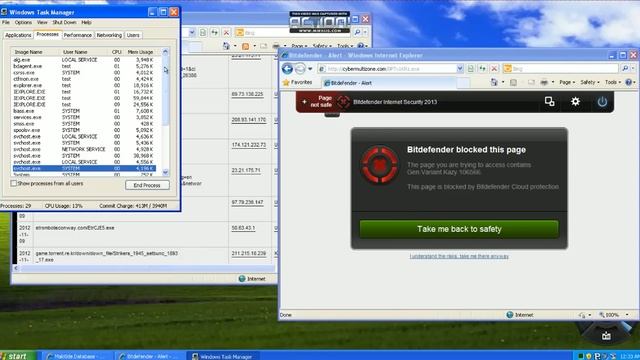Toggle Show processes from all users checkbox
This screenshot has height=360, width=640.
pyautogui.click(x=14, y=184)
